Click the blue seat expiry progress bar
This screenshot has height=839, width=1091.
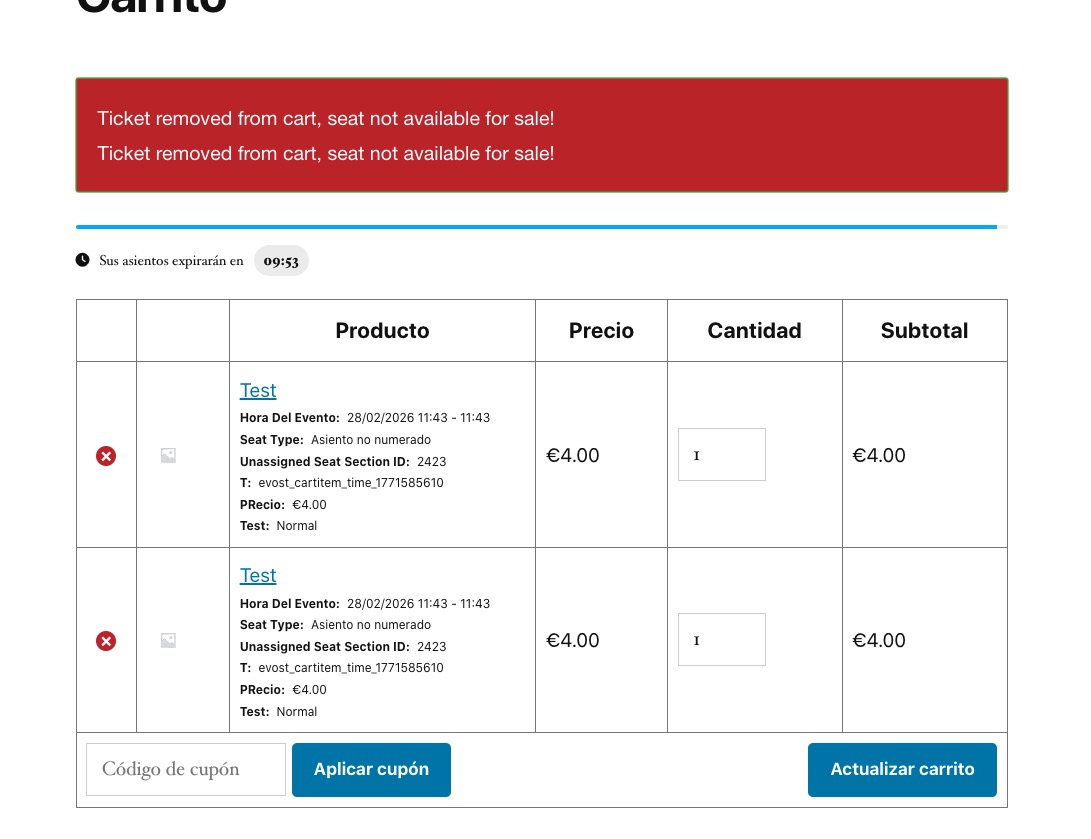(536, 227)
